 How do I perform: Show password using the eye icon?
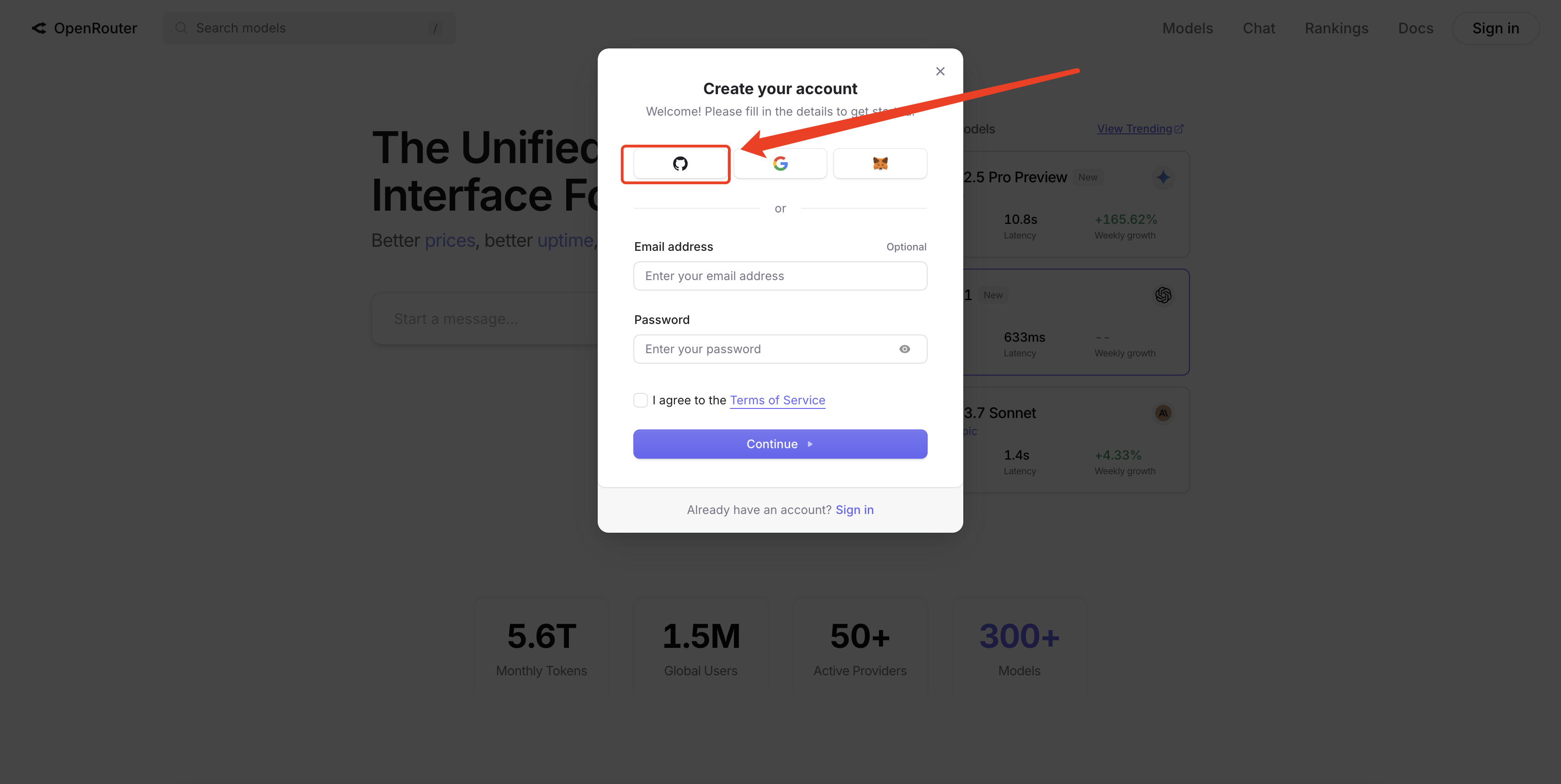pos(904,349)
